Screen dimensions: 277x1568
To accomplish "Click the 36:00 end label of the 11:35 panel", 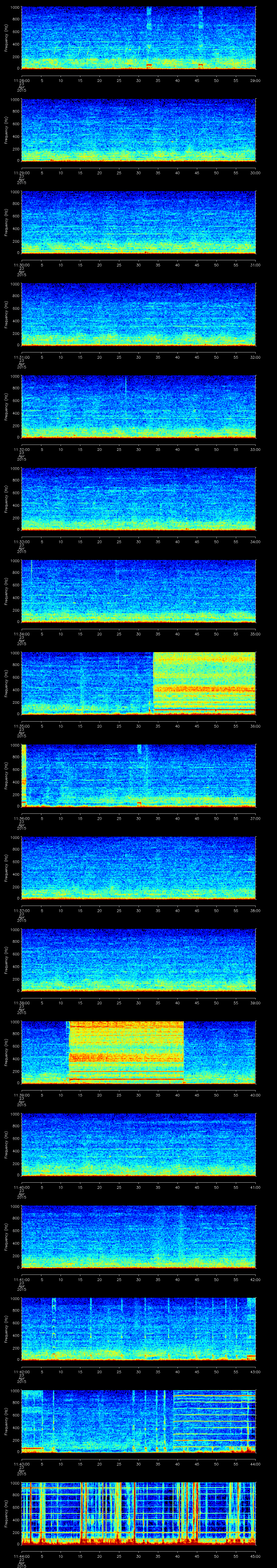I will [x=256, y=726].
